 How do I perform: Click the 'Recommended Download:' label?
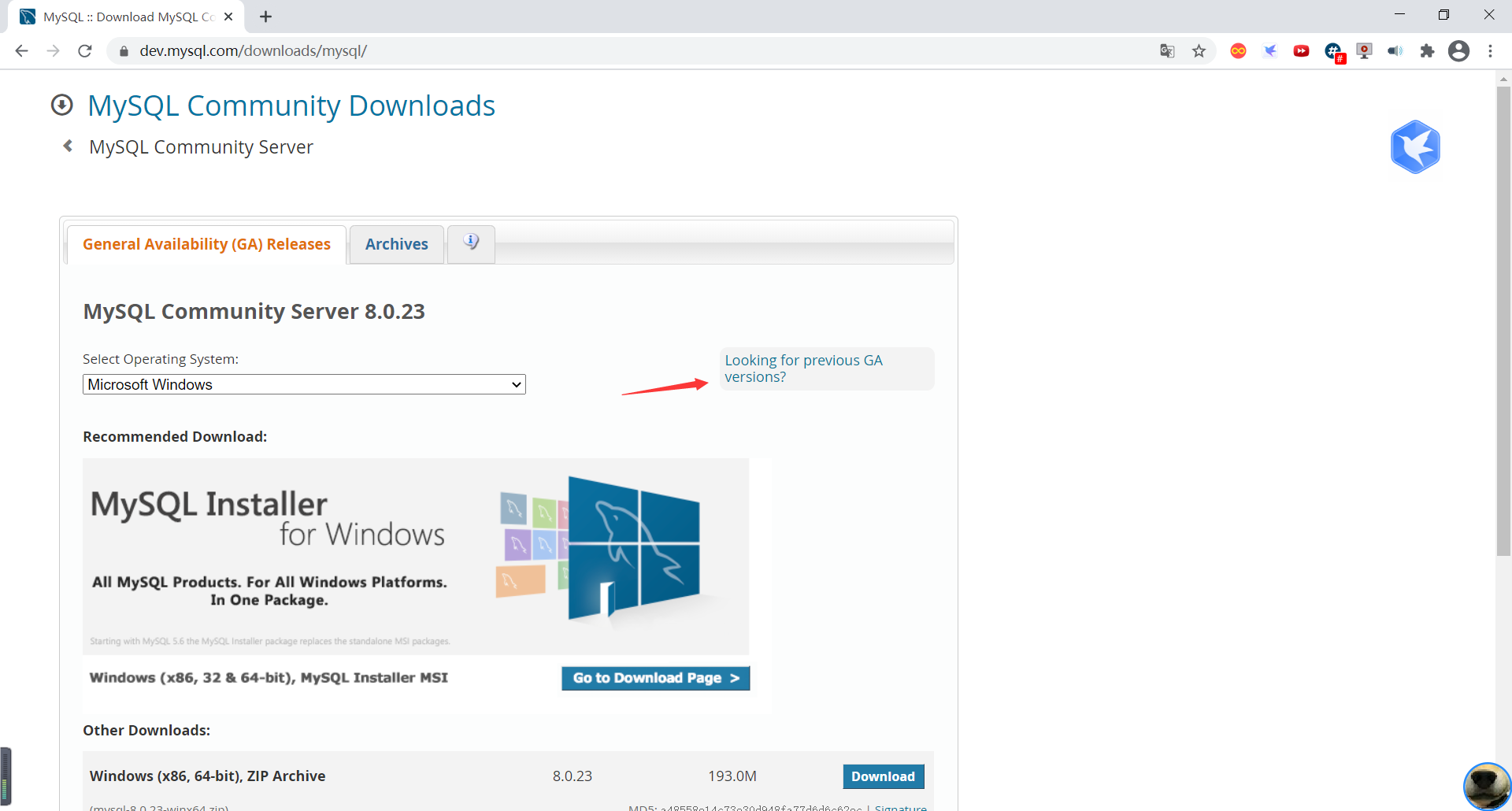(x=175, y=437)
